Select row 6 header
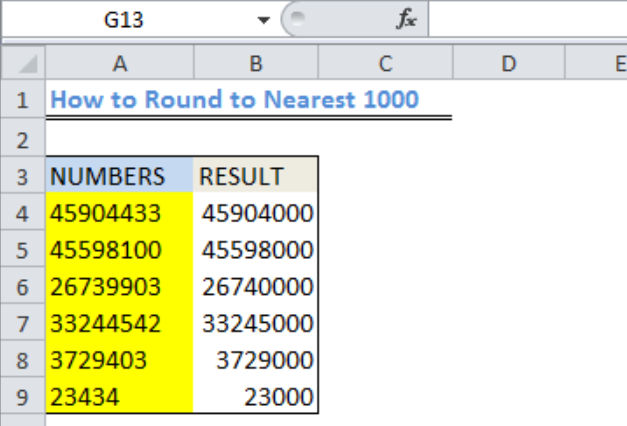The height and width of the screenshot is (426, 627). coord(23,286)
